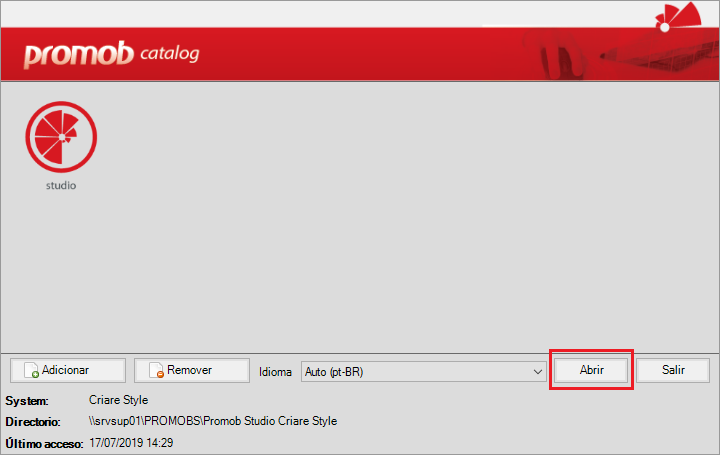This screenshot has width=724, height=462.
Task: Click the Promob fan emblem at top right
Action: click(x=679, y=16)
